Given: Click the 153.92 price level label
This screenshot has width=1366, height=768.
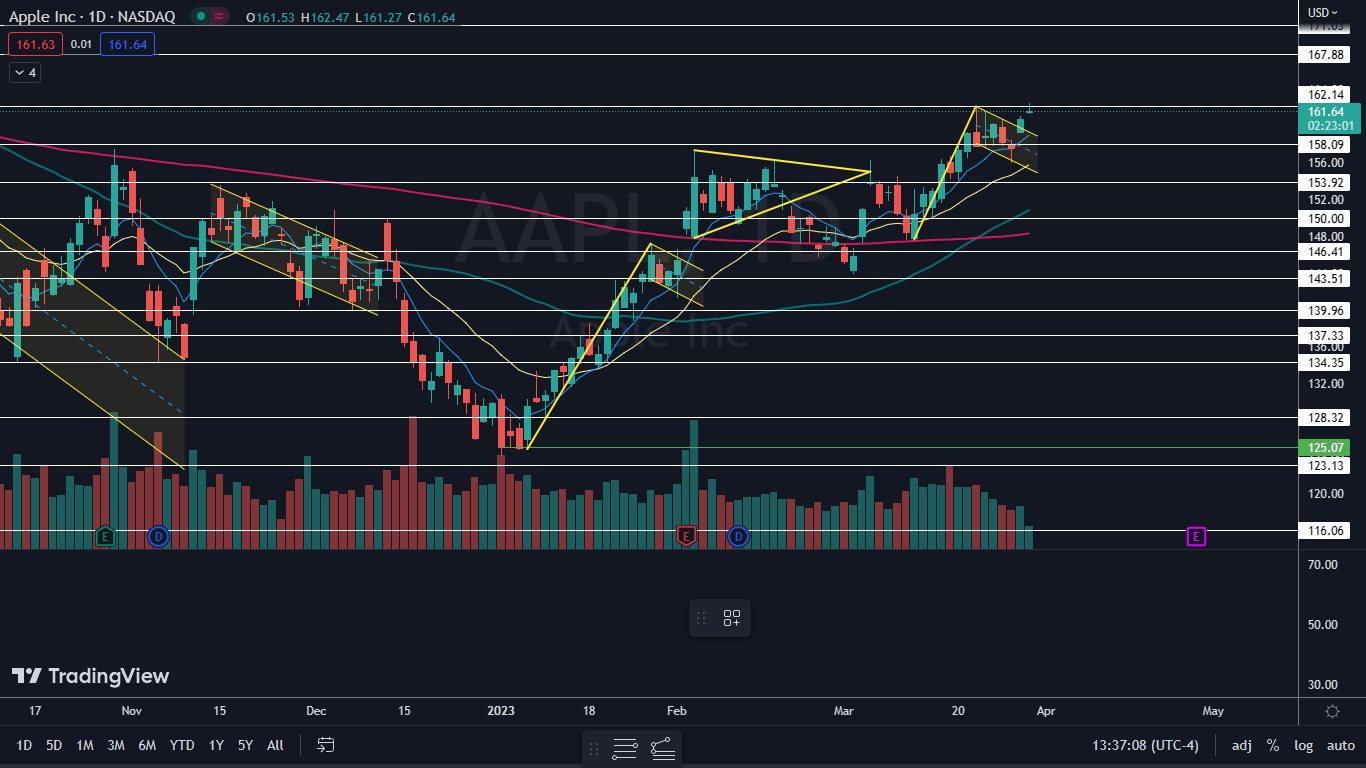Looking at the screenshot, I should (1326, 182).
